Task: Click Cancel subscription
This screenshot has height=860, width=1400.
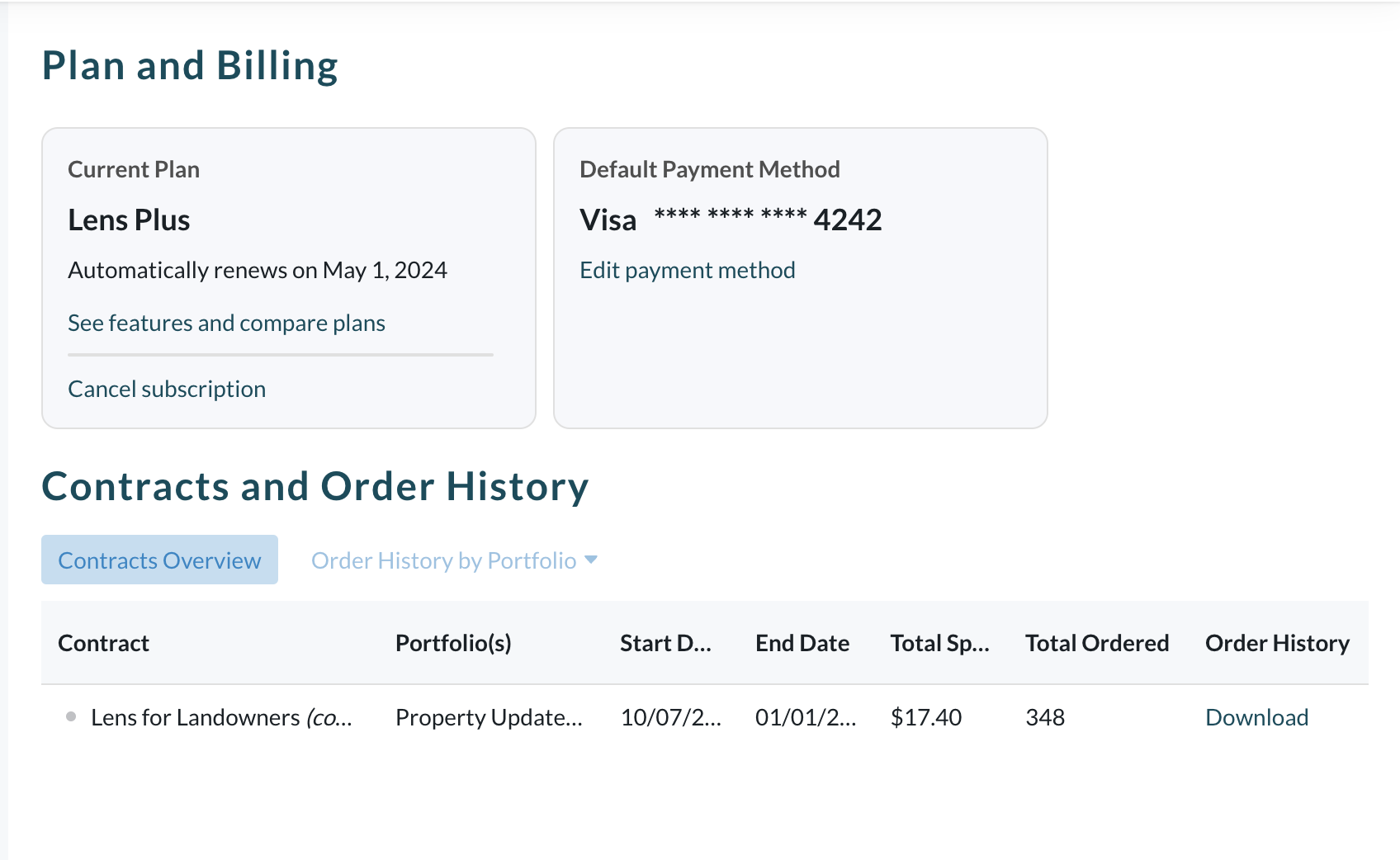Action: click(x=167, y=388)
